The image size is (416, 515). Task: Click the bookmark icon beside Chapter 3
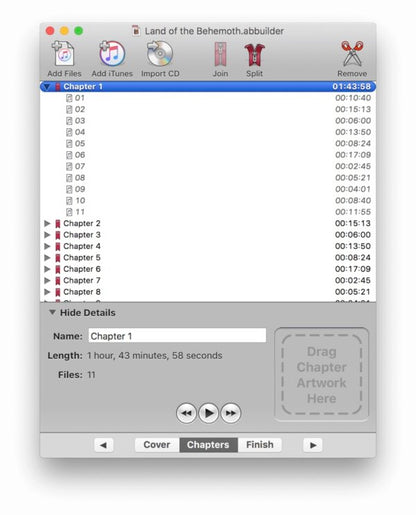click(58, 235)
